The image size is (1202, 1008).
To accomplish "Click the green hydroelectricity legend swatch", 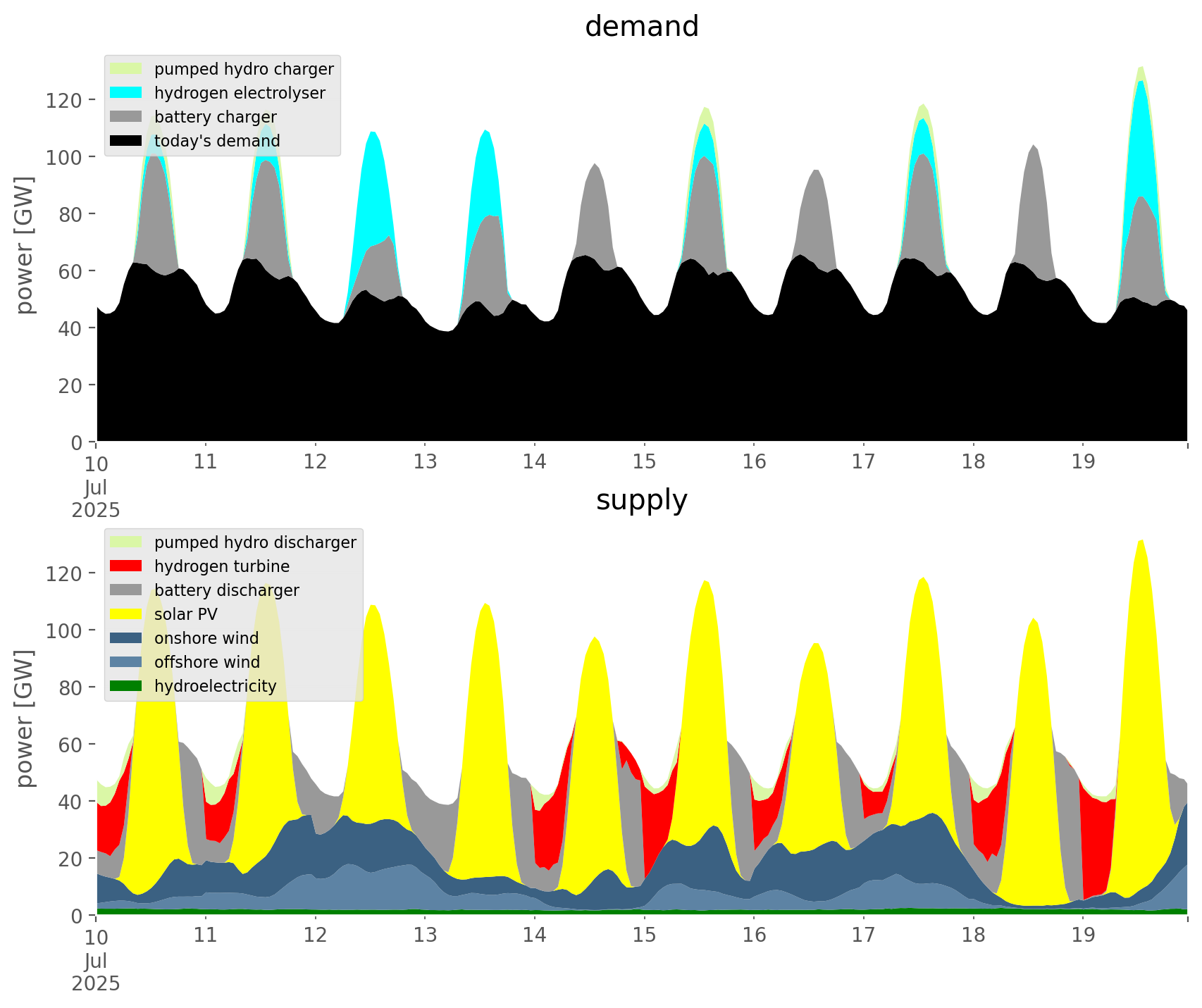I will (x=126, y=686).
